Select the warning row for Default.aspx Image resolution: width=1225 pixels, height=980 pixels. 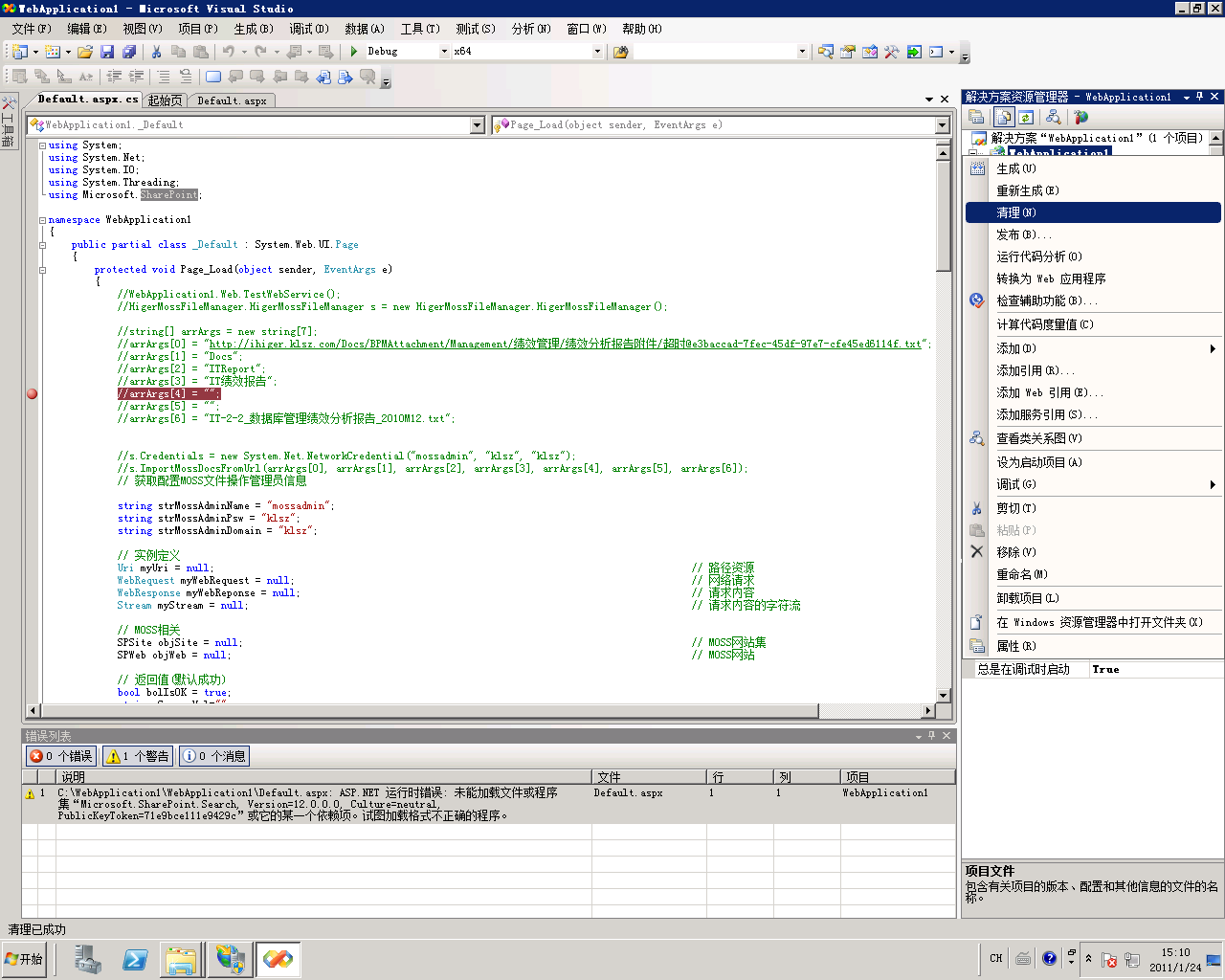[489, 804]
